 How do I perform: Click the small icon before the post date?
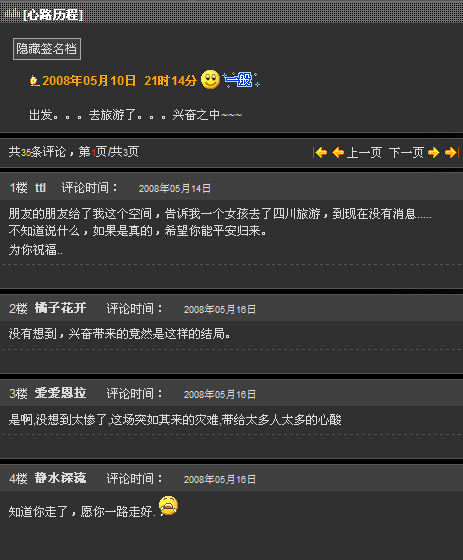[x=34, y=81]
